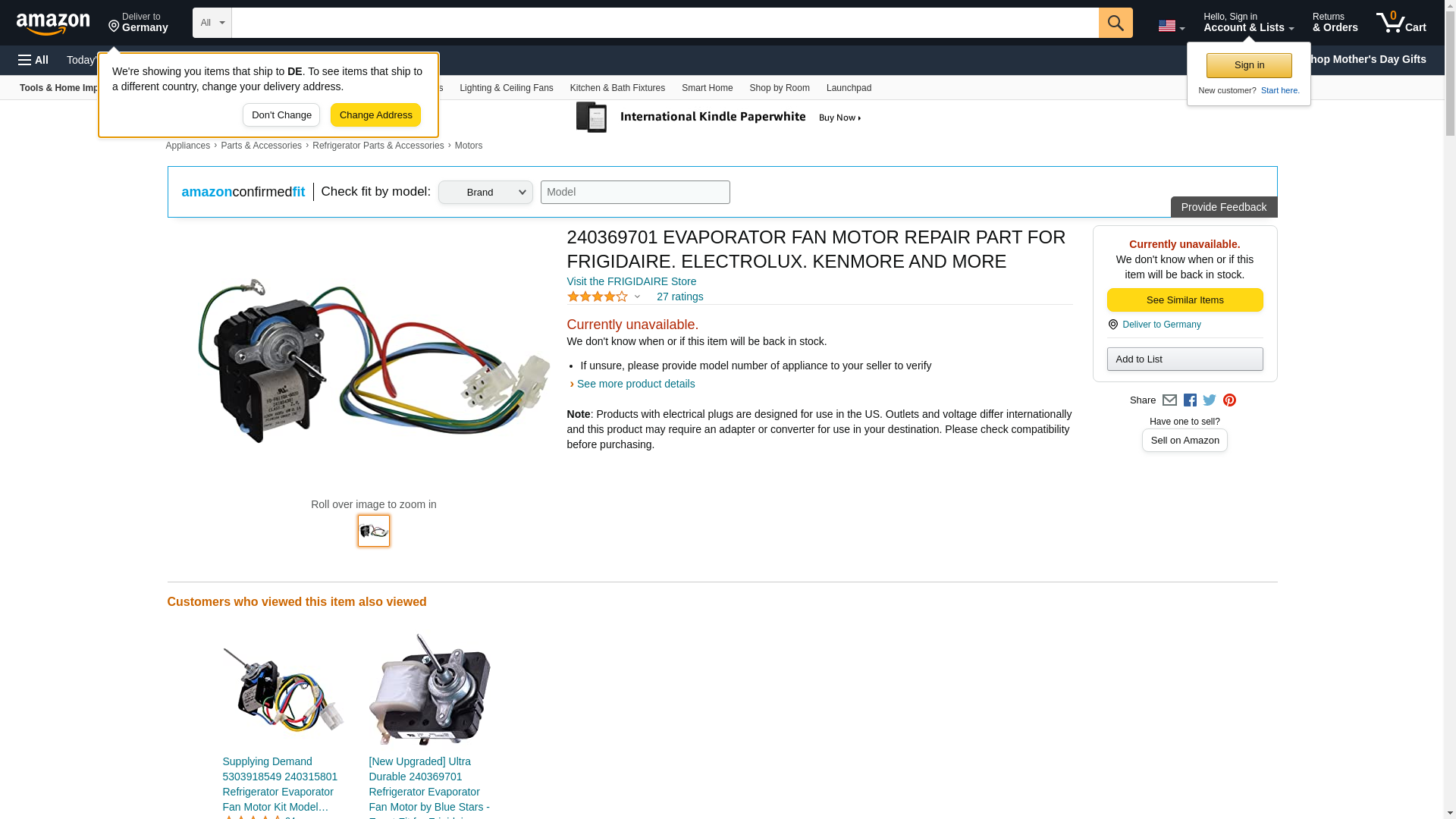Expand the star rating breakdown popover
Image resolution: width=1456 pixels, height=819 pixels.
[x=604, y=297]
